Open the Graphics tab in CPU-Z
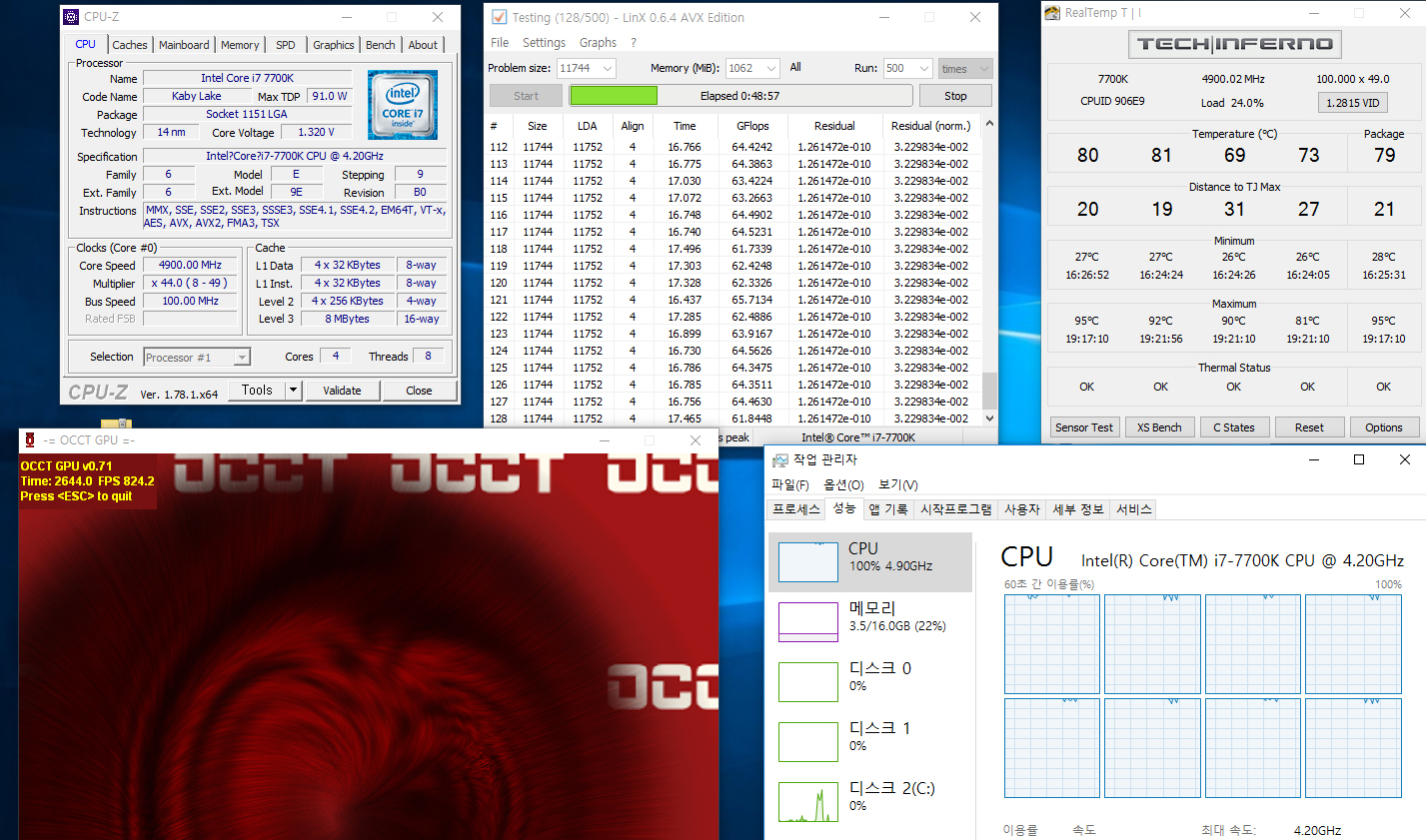Viewport: 1426px width, 840px height. 333,45
